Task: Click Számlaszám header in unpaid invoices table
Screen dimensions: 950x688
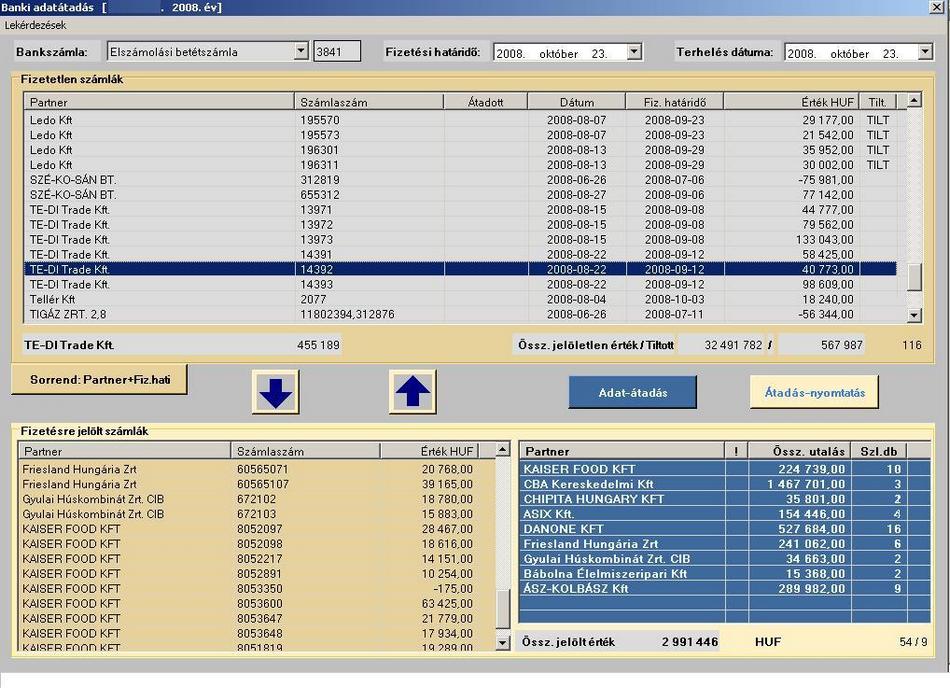Action: pos(369,102)
